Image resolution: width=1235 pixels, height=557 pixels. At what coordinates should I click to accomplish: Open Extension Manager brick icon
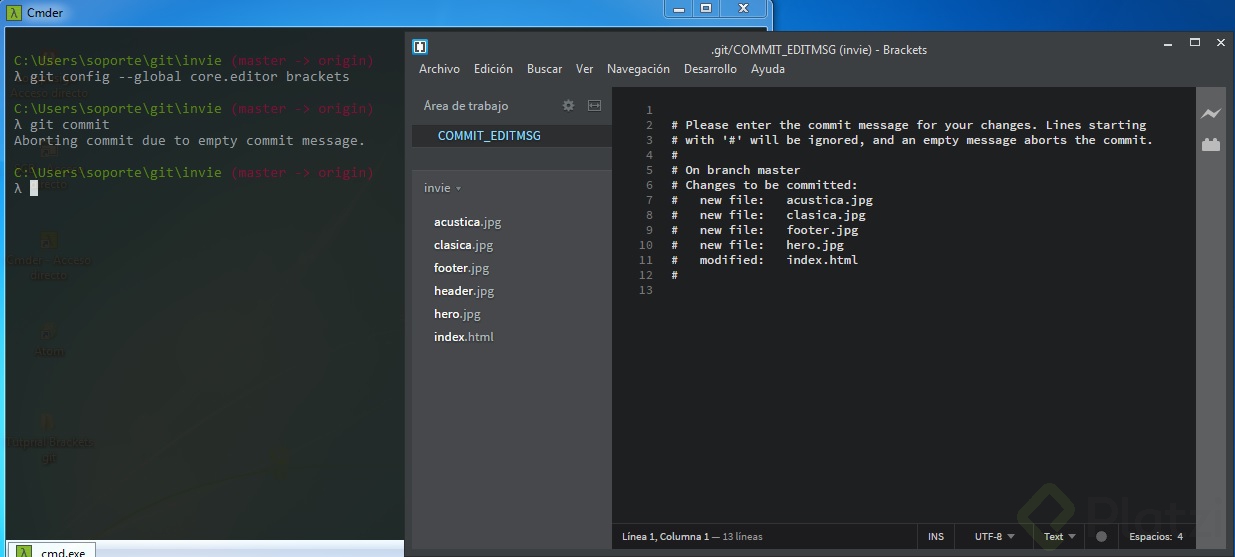[x=1211, y=145]
